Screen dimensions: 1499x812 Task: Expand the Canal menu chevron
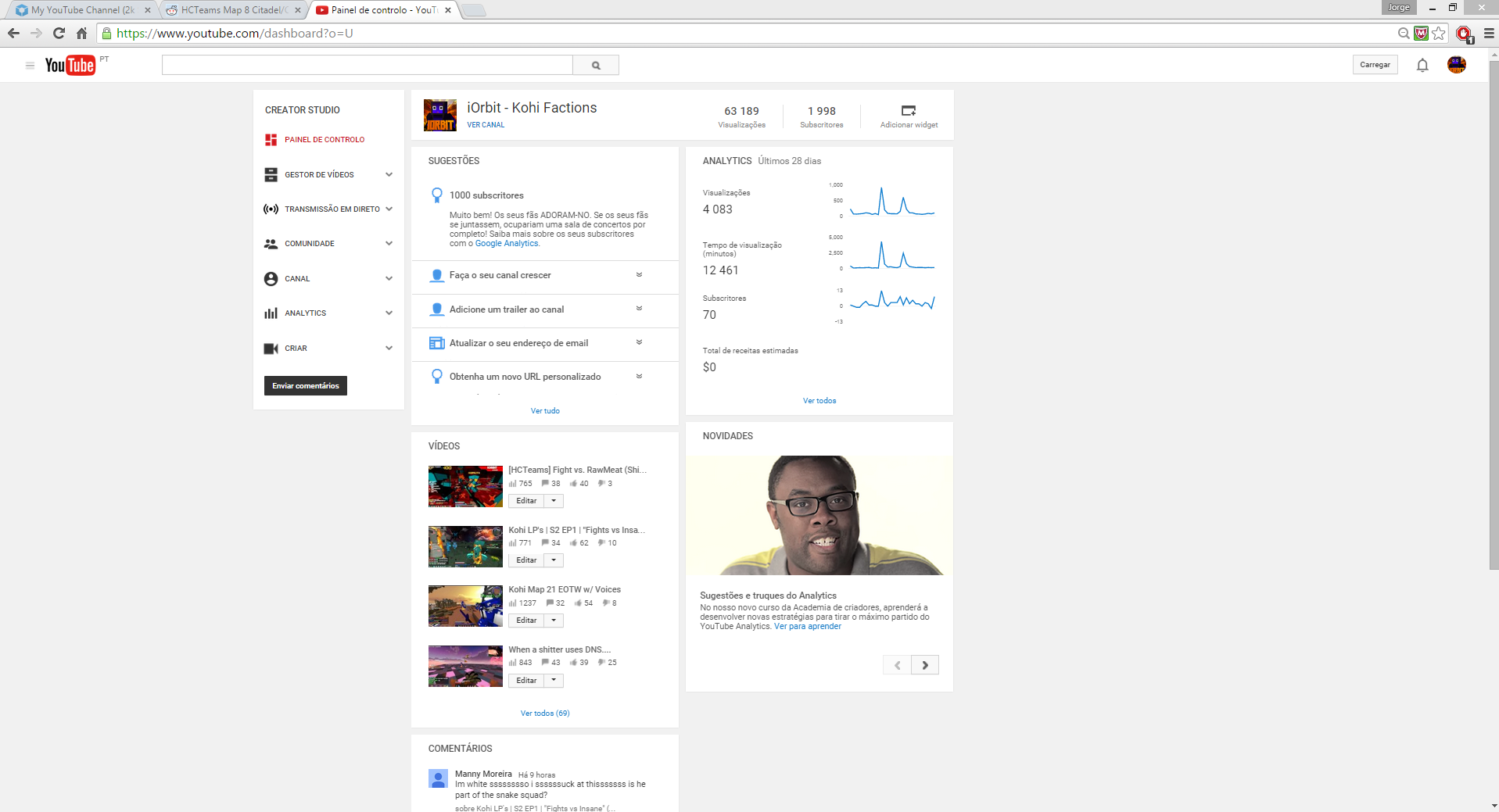tap(389, 278)
